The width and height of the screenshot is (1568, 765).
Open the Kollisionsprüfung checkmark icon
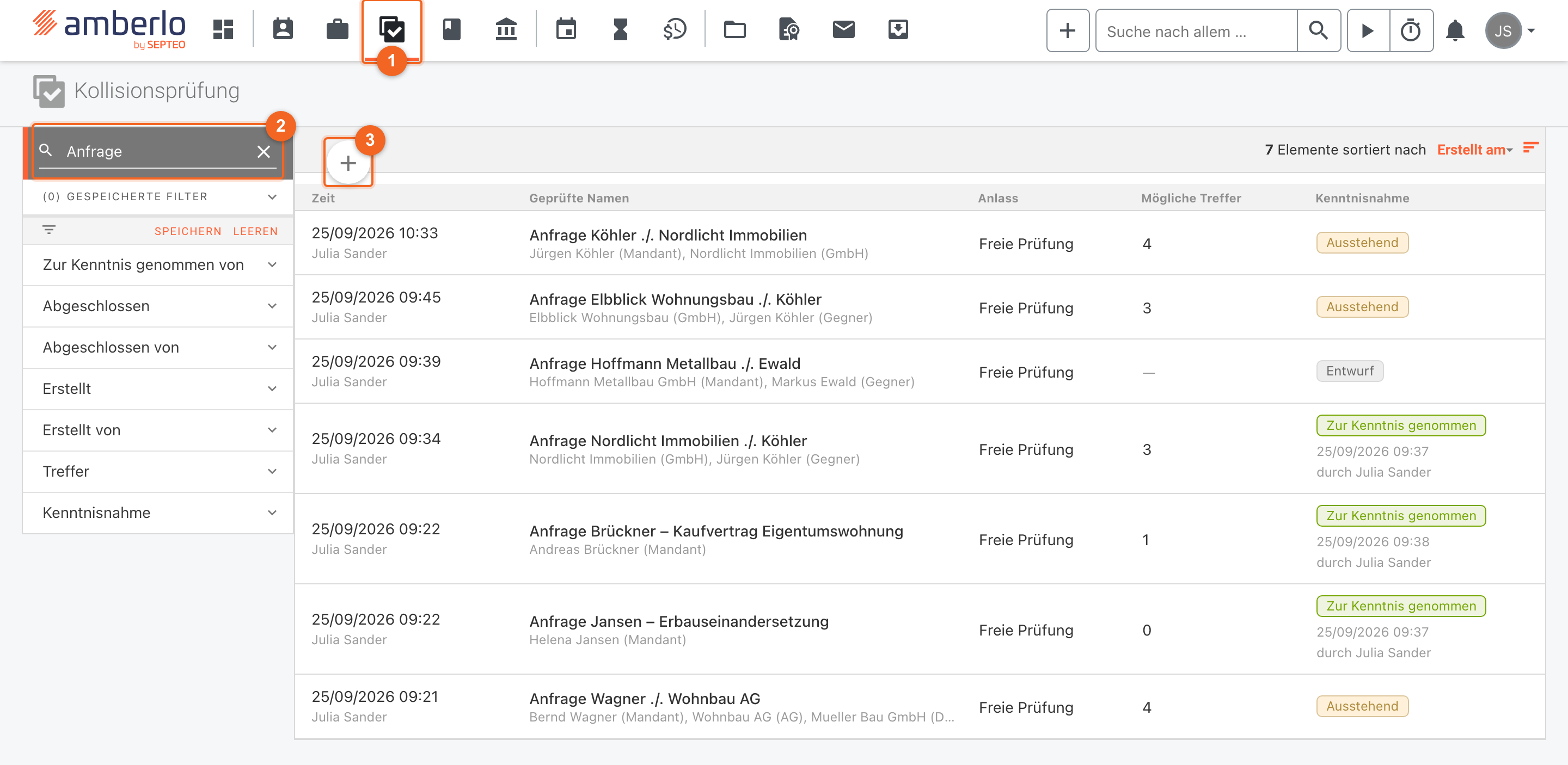click(391, 29)
